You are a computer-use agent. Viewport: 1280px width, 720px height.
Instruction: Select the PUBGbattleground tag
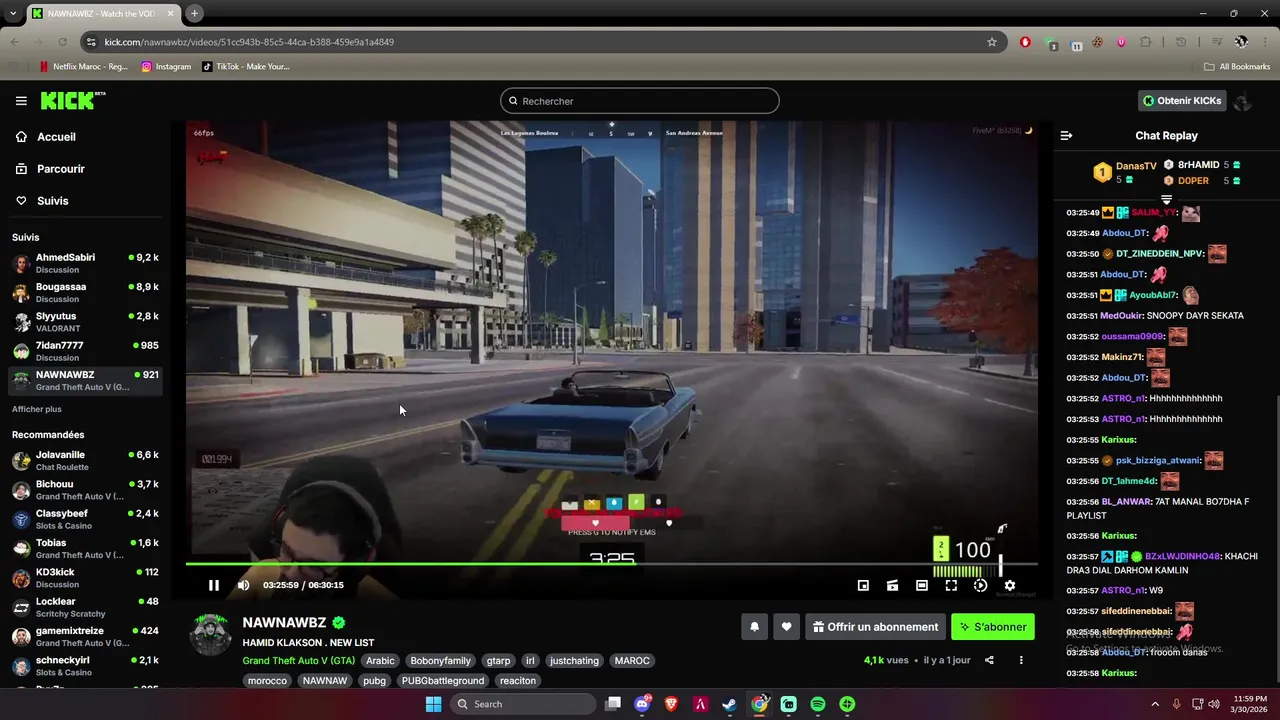(x=443, y=681)
